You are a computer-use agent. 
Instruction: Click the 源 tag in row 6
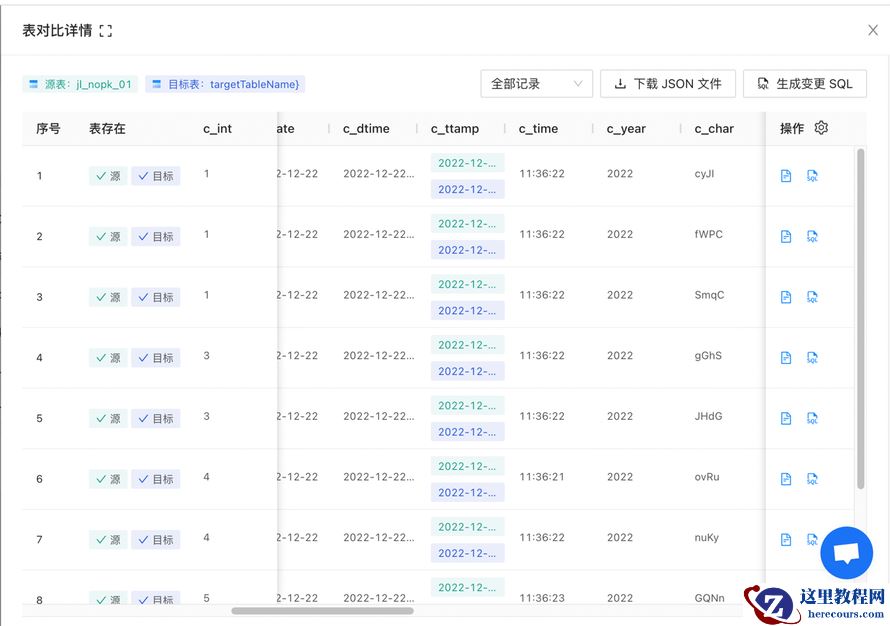tap(108, 480)
